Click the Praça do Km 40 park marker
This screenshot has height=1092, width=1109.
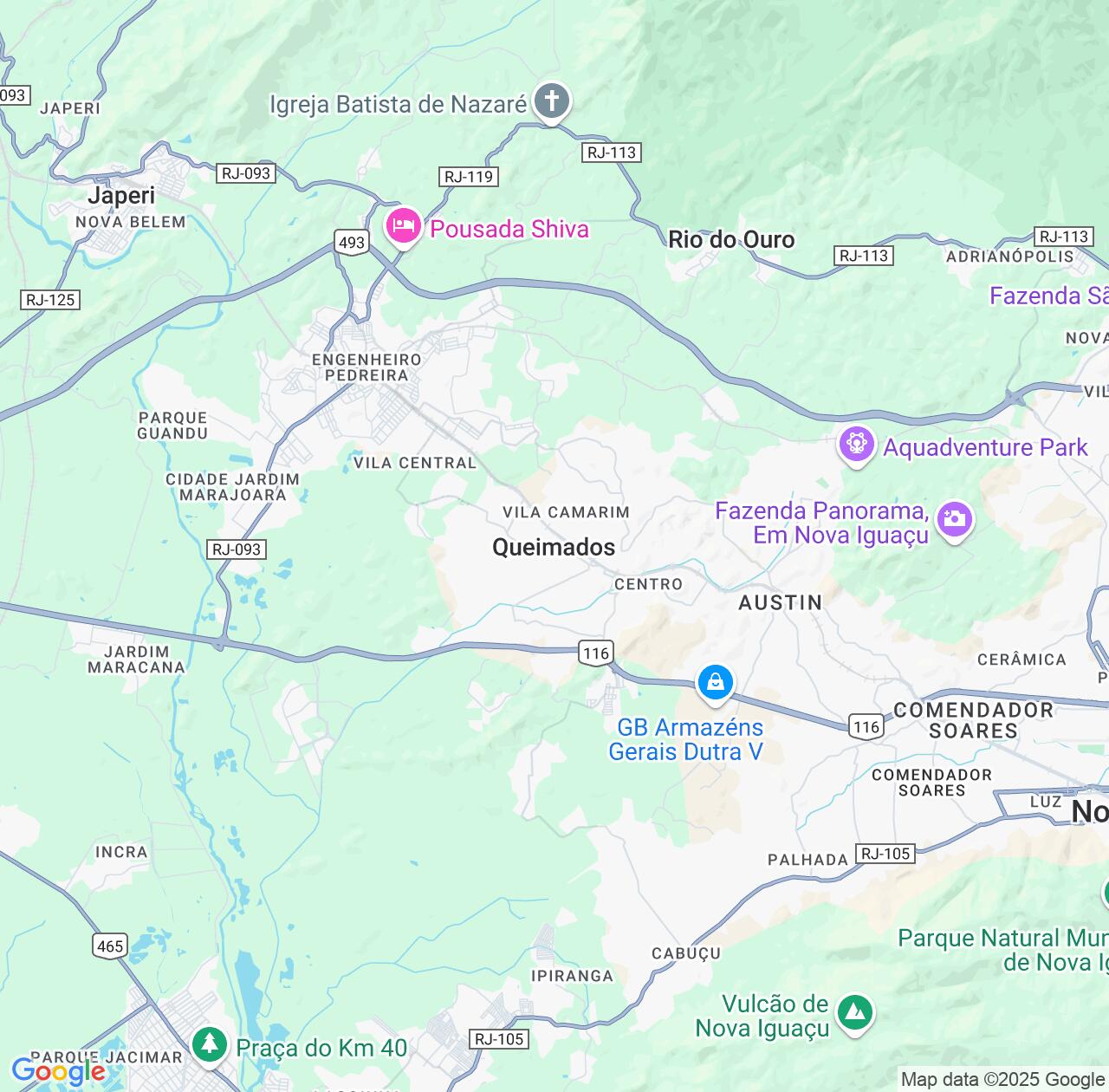(x=209, y=1044)
